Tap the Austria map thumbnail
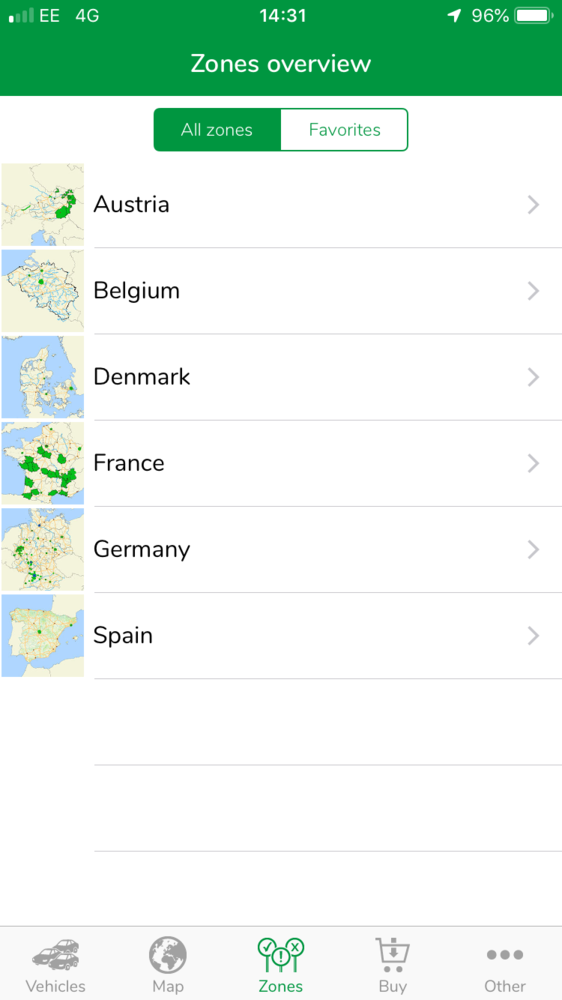Image resolution: width=562 pixels, height=1000 pixels. (x=43, y=205)
